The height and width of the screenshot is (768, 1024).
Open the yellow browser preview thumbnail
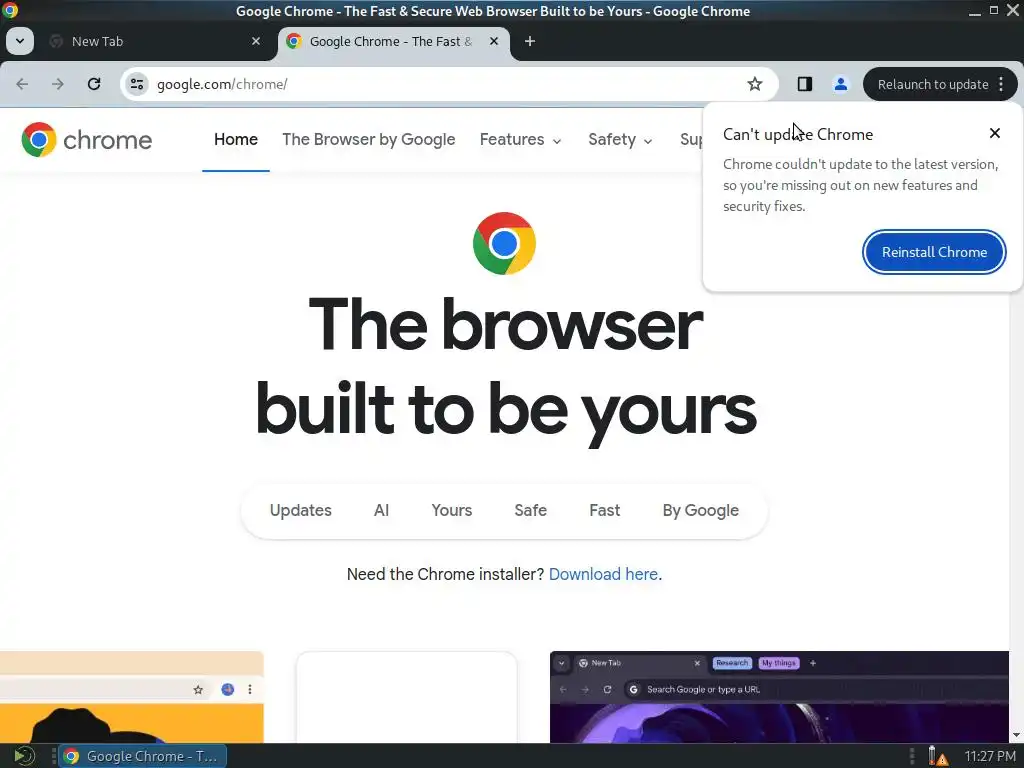(x=131, y=697)
